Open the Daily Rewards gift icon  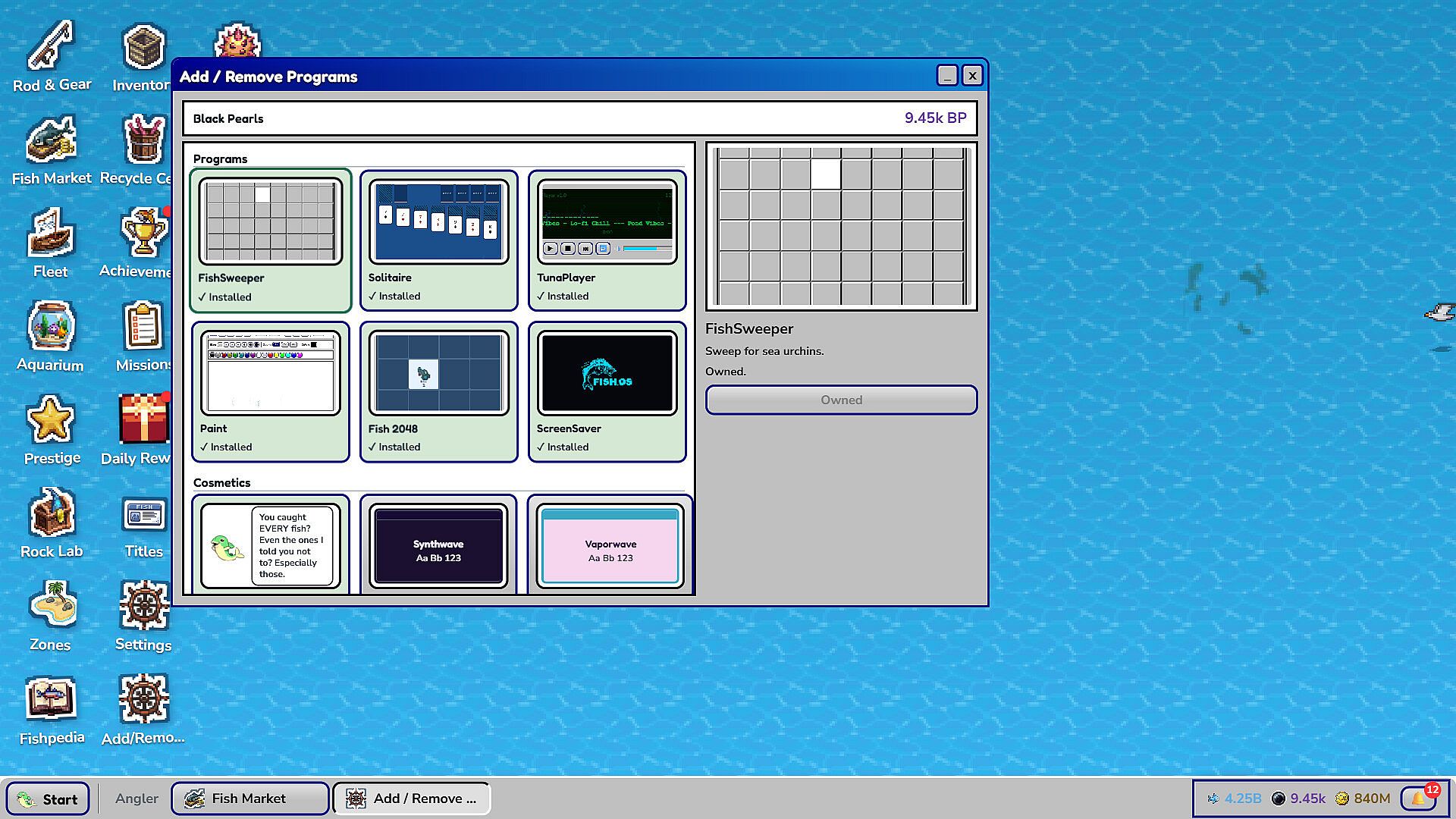[143, 430]
